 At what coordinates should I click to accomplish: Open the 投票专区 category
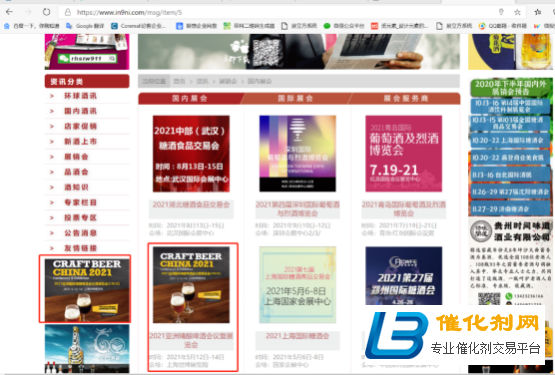(80, 218)
